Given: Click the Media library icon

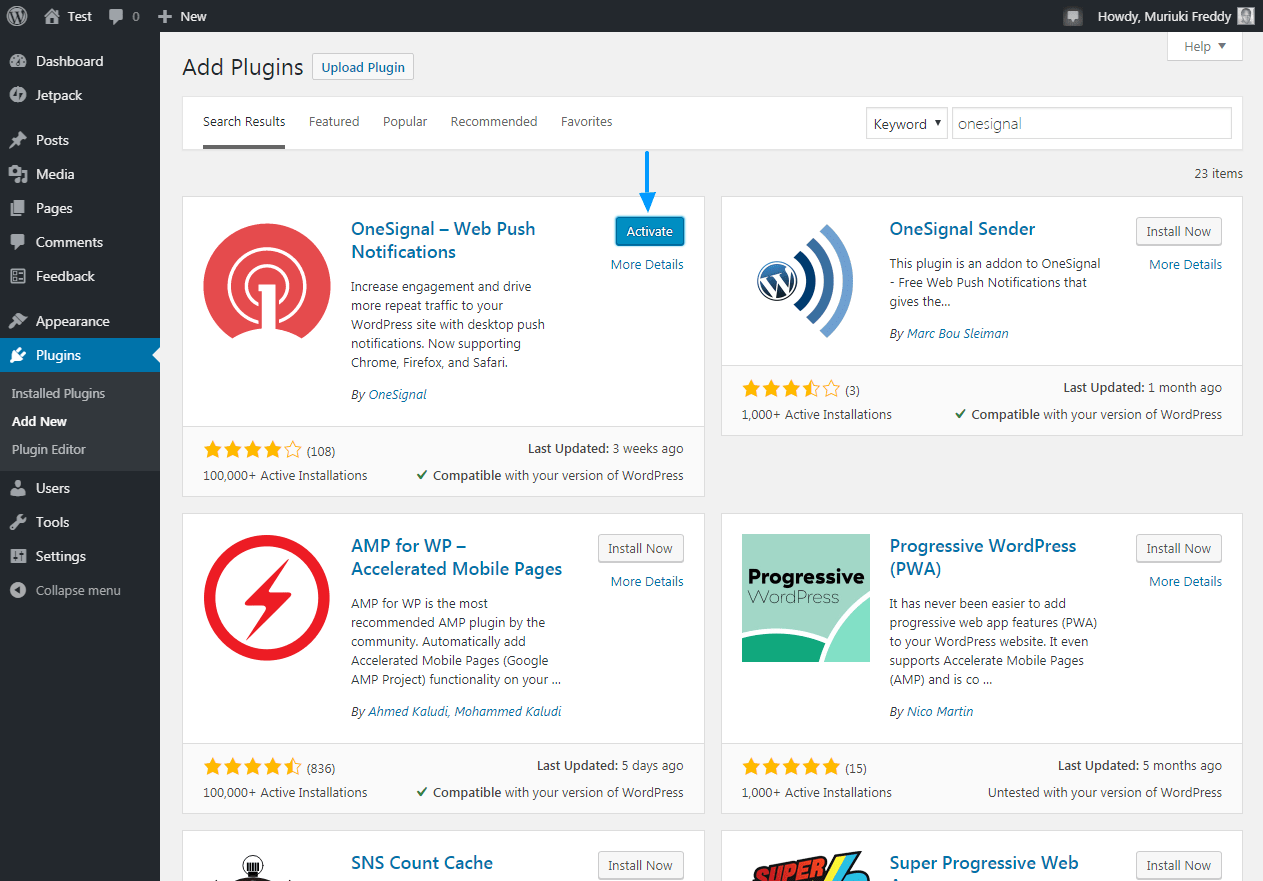Looking at the screenshot, I should pos(18,174).
